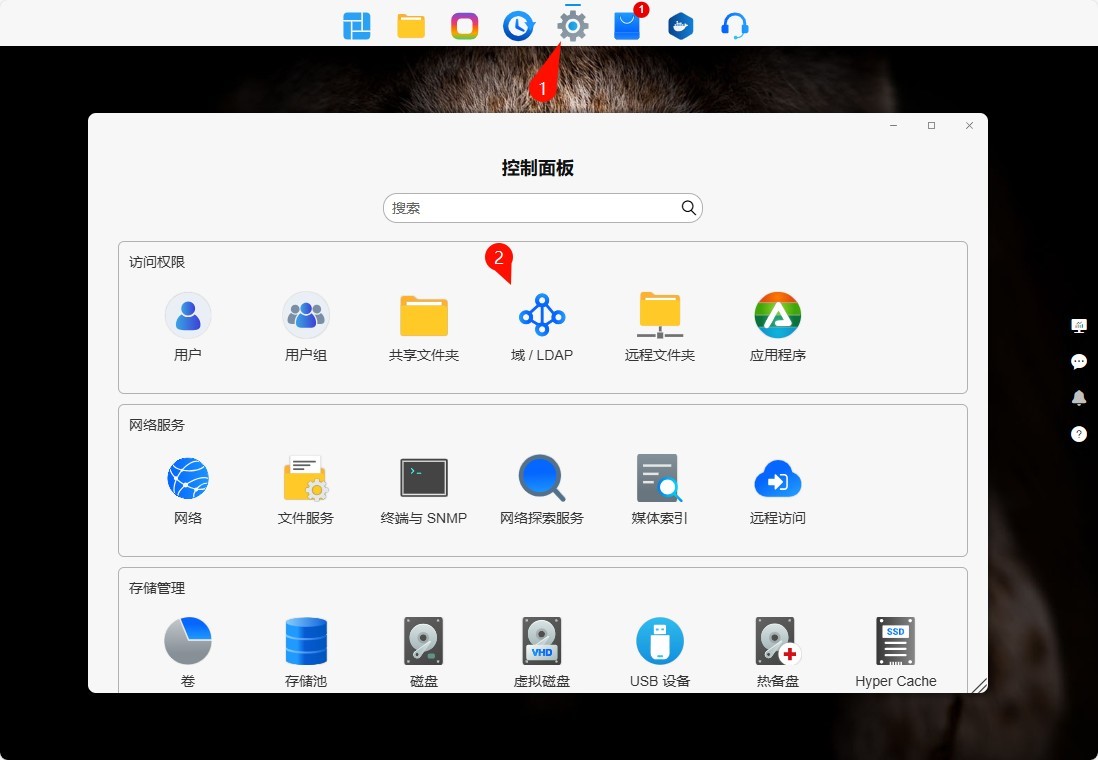Open the app store bag icon with badge

(x=627, y=26)
